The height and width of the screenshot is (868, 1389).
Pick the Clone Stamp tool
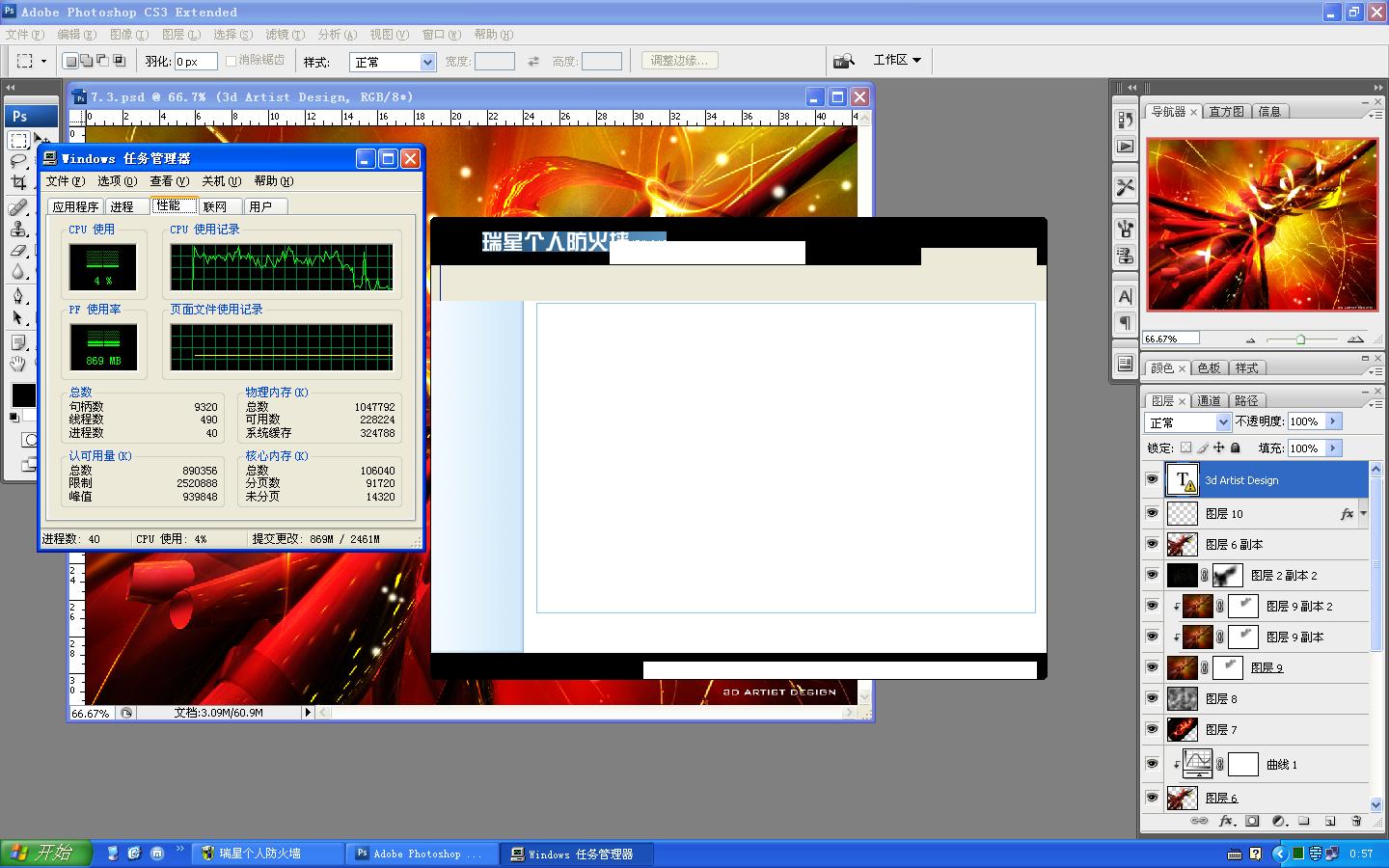[x=18, y=229]
